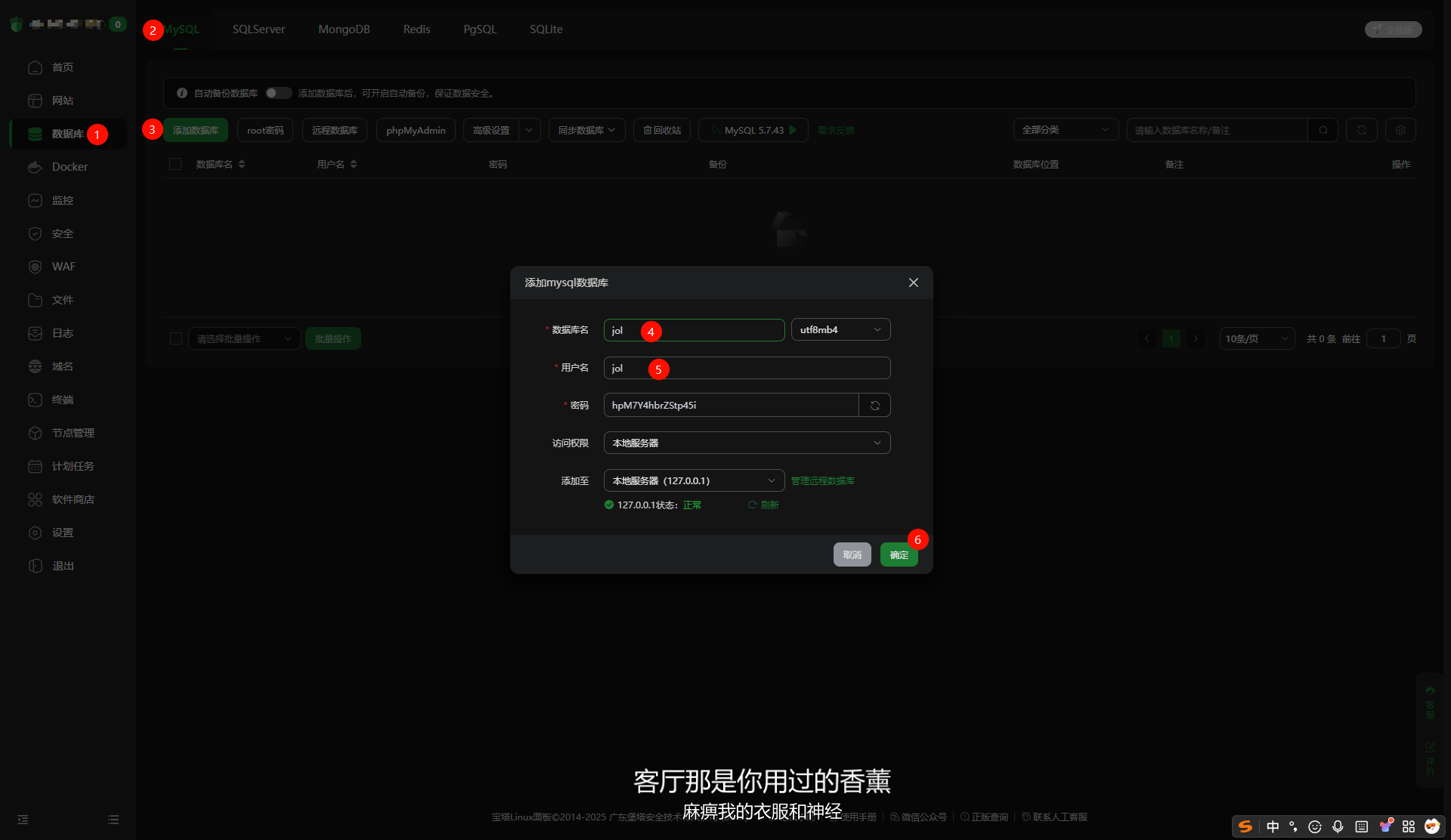1451x840 pixels.
Task: Click the Docker sidebar icon
Action: (x=35, y=167)
